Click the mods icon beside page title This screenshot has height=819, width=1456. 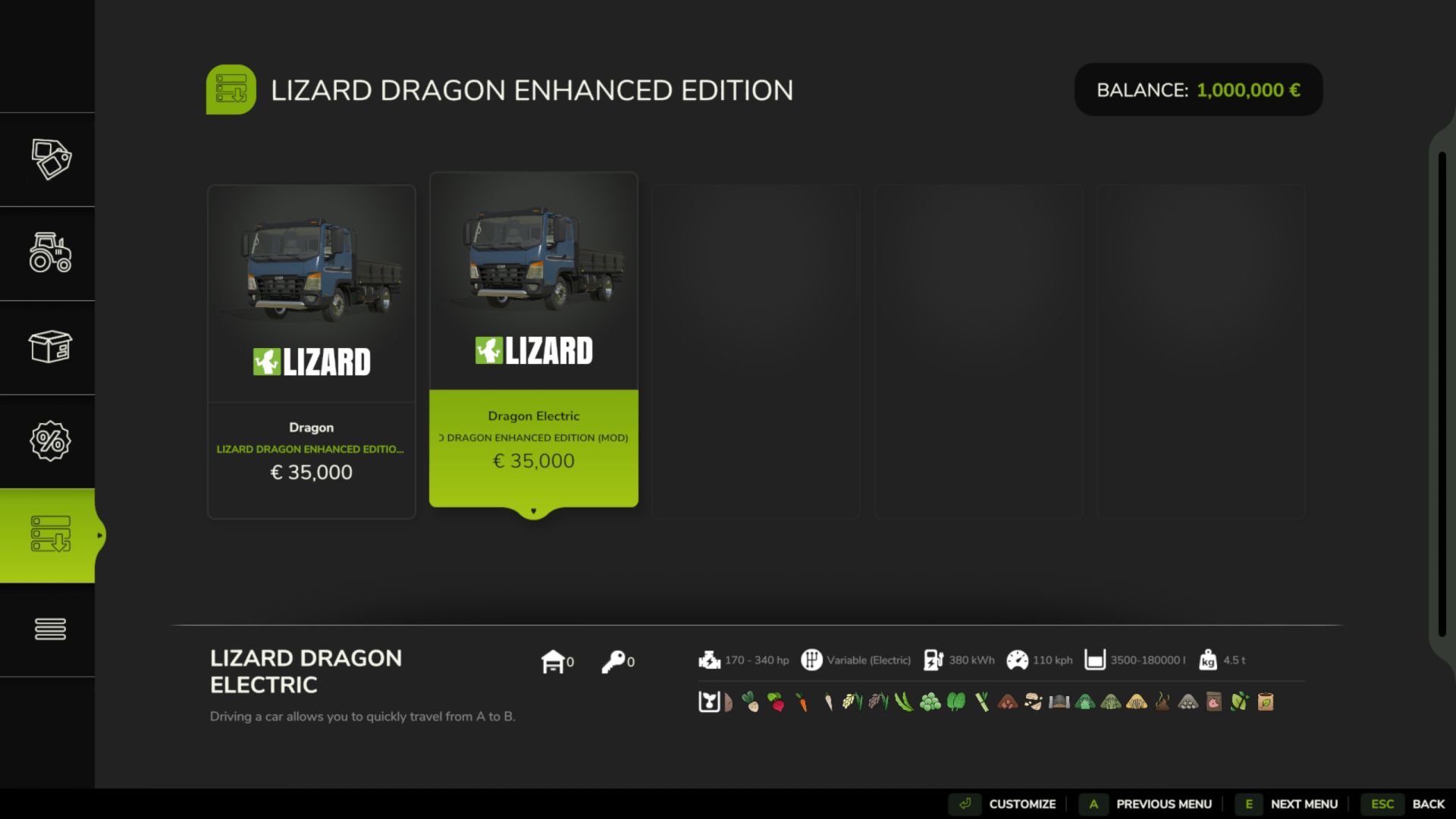pos(231,89)
